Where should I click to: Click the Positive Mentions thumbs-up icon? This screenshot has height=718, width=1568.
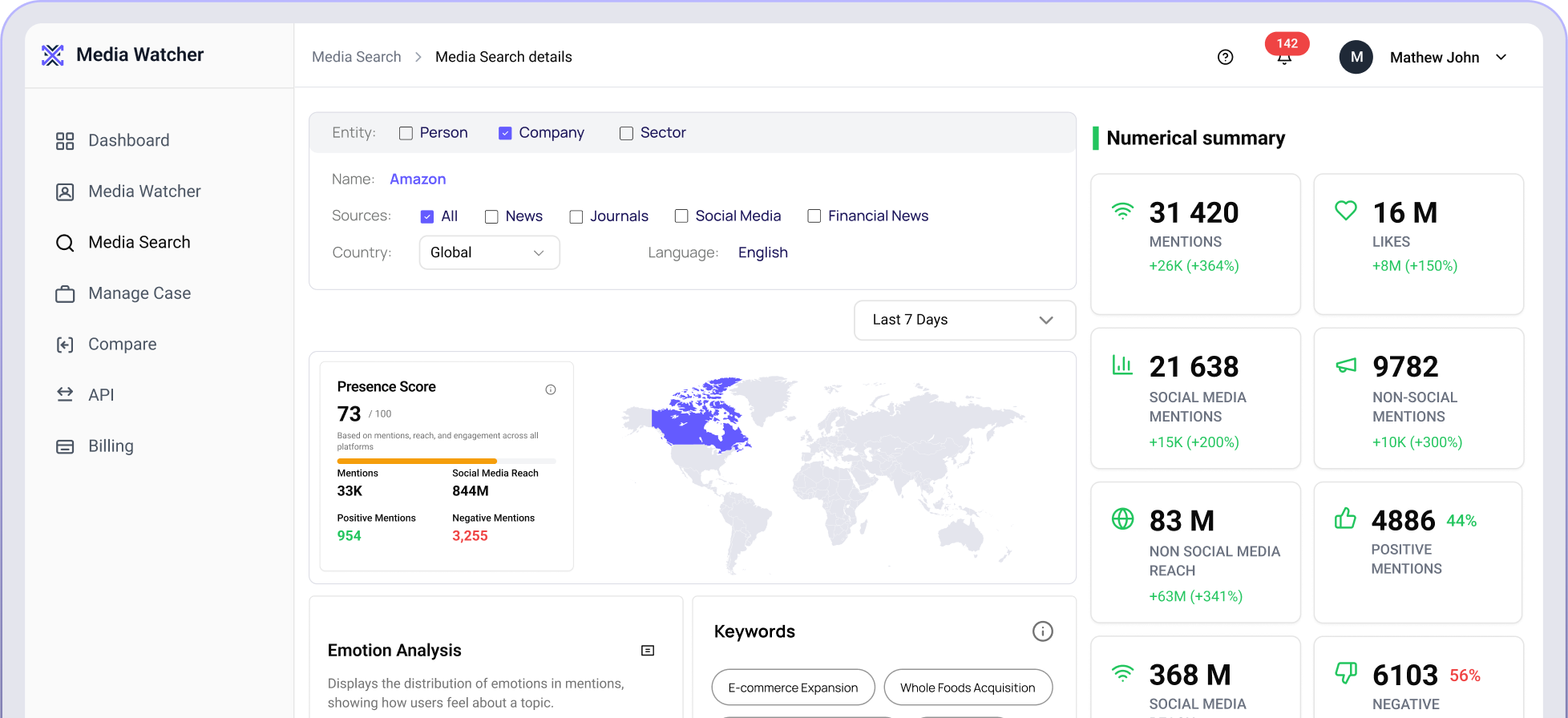pos(1345,518)
